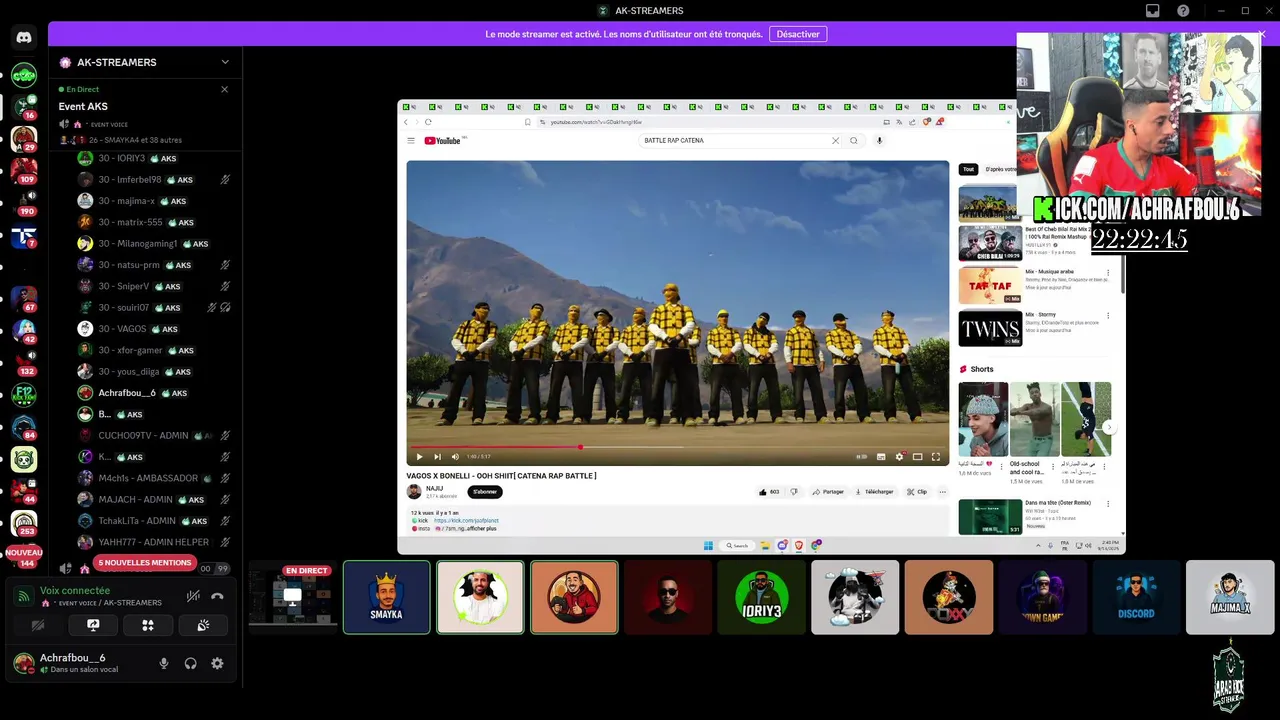Select member 30 - yous_diiga
Image resolution: width=1280 pixels, height=720 pixels.
pos(154,372)
